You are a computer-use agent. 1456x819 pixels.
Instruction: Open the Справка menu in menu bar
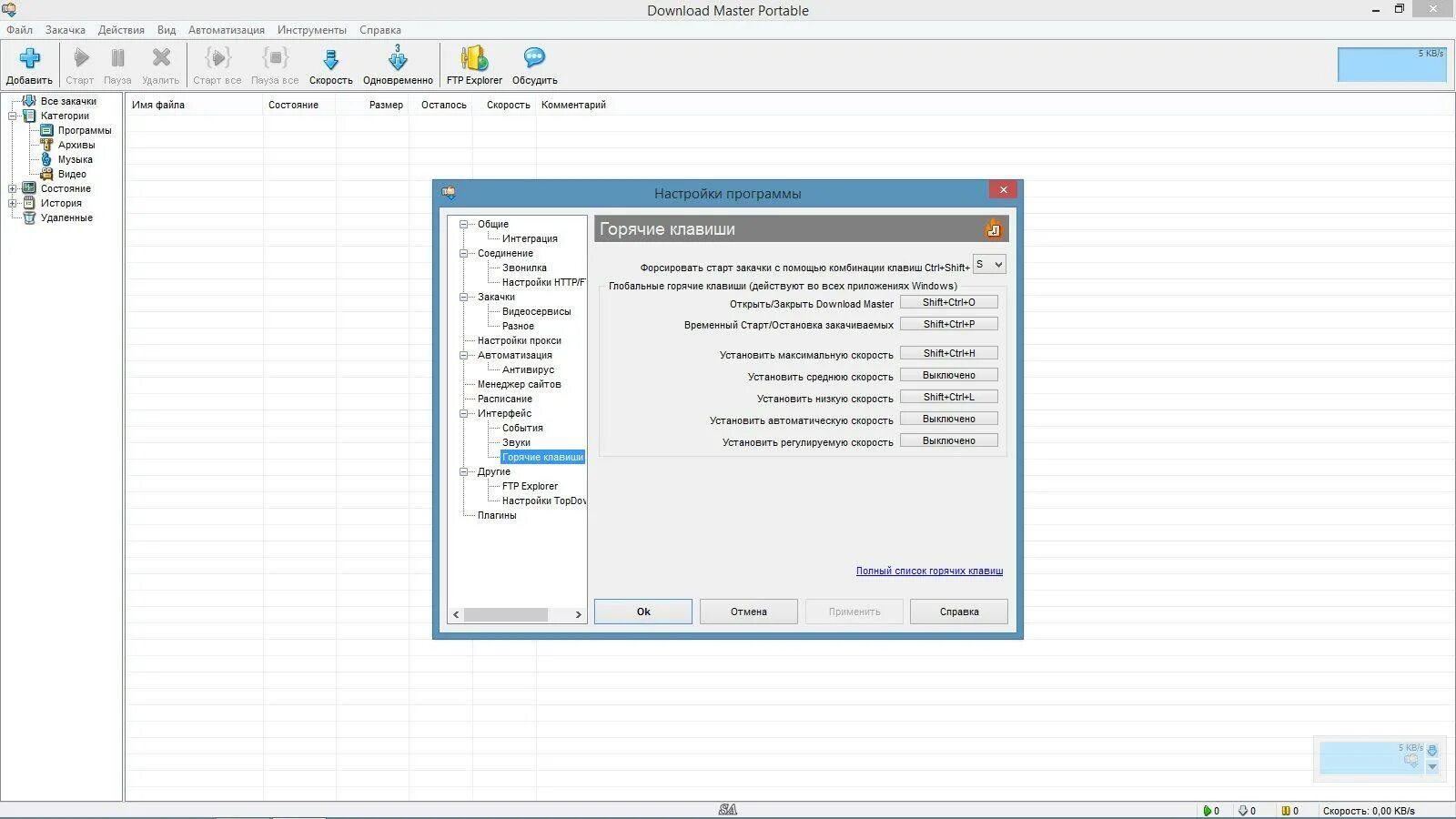pos(380,30)
